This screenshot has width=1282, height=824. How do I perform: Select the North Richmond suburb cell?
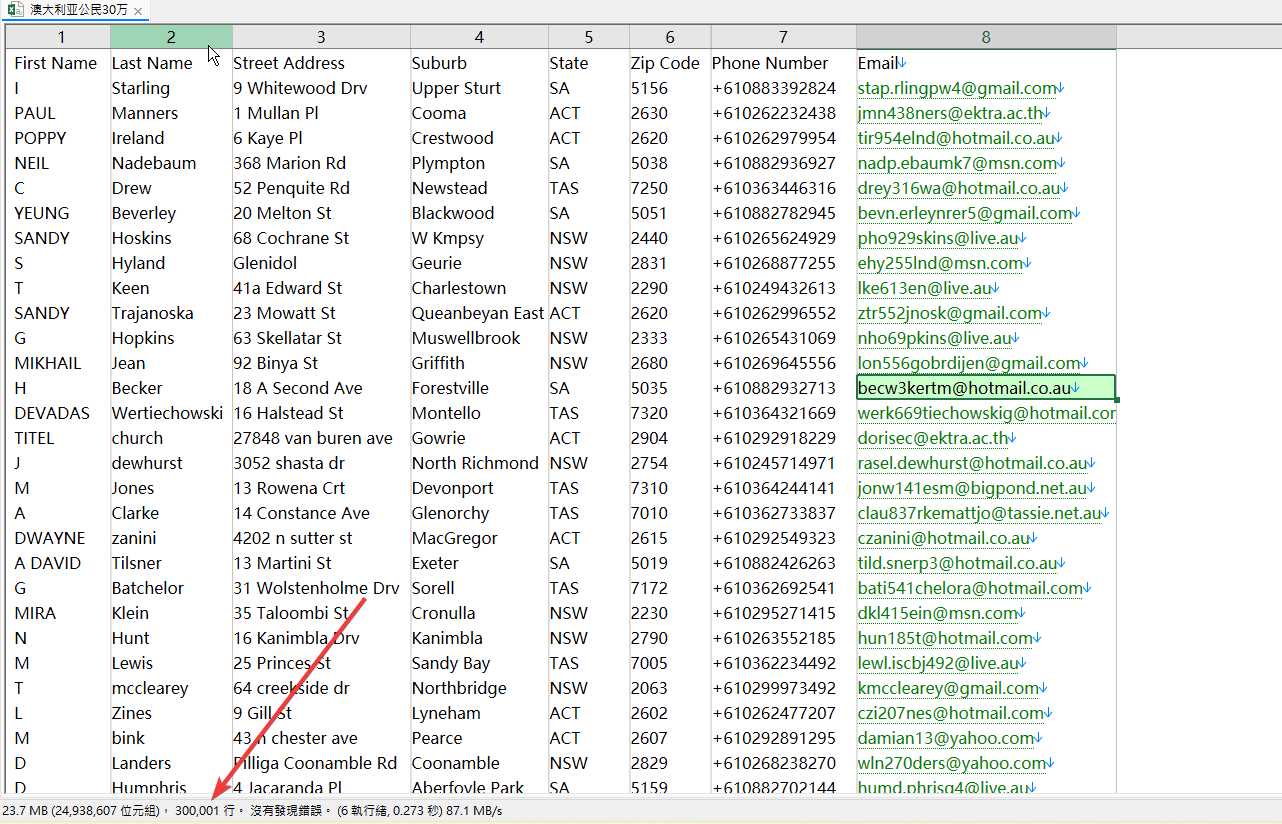479,463
